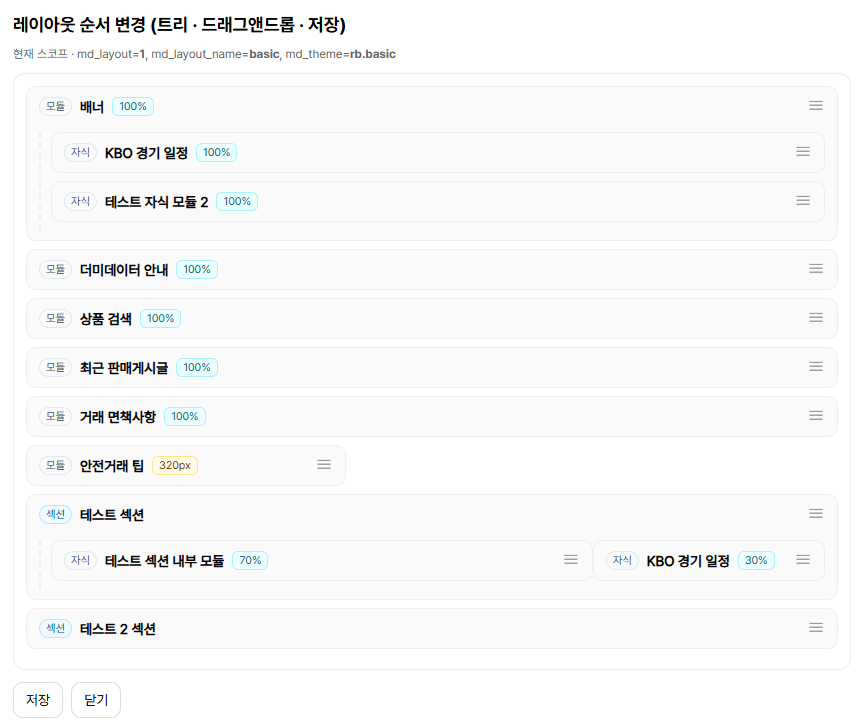Image resolution: width=860 pixels, height=725 pixels.
Task: Click the drag handle for 더미데이터 안내
Action: [x=816, y=269]
